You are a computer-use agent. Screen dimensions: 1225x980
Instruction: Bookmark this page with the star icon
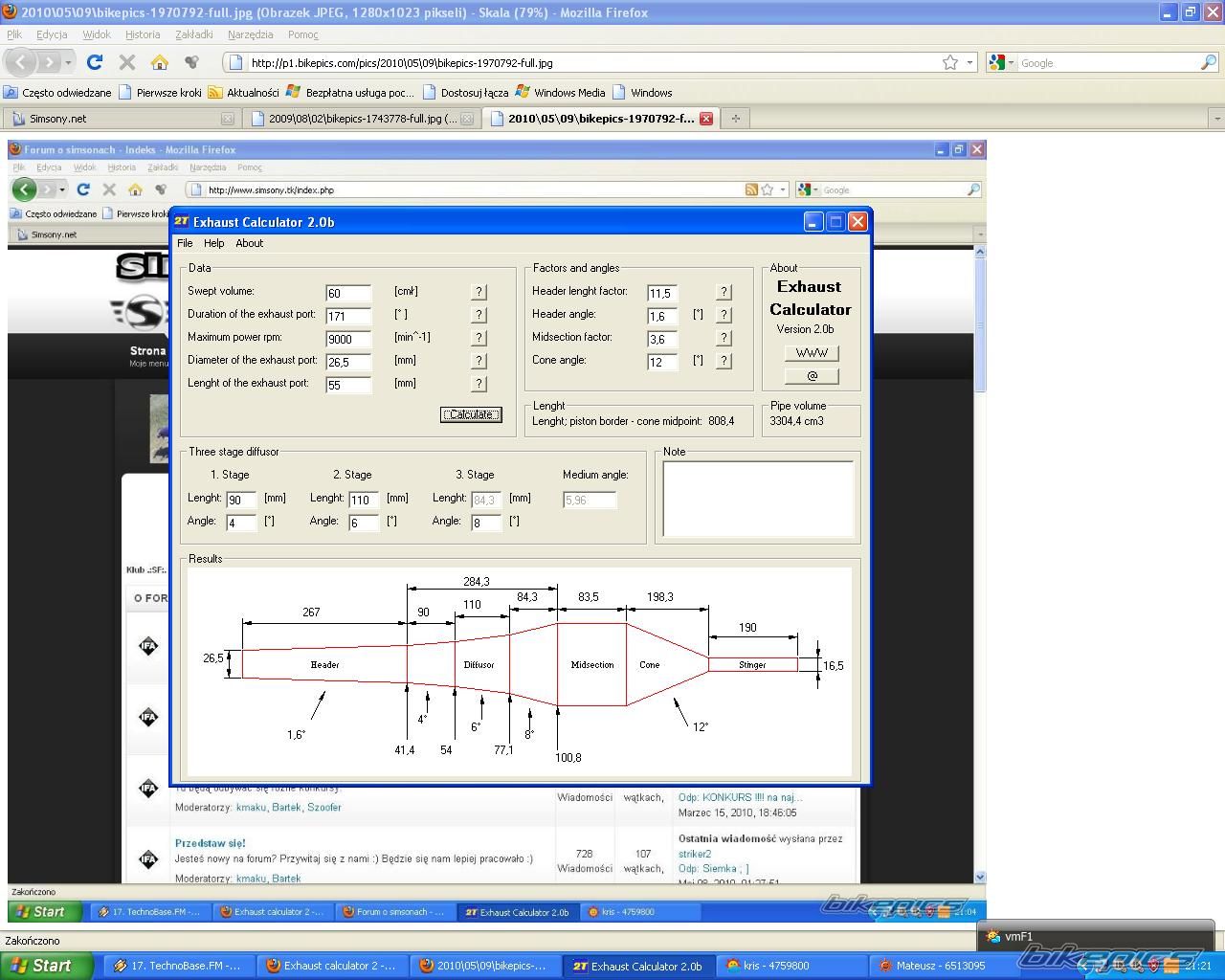[950, 62]
